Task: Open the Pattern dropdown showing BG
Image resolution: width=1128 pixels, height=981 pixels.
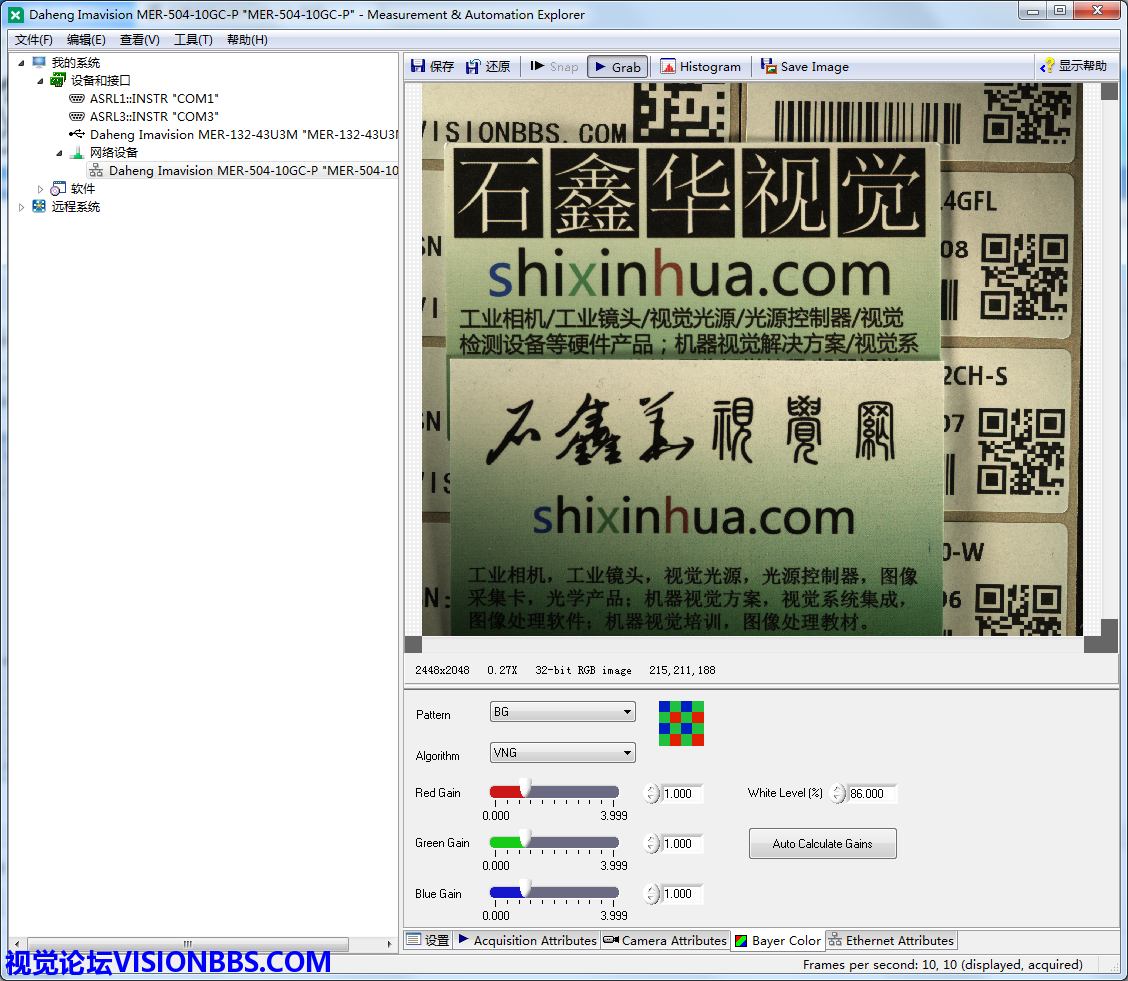Action: (562, 712)
